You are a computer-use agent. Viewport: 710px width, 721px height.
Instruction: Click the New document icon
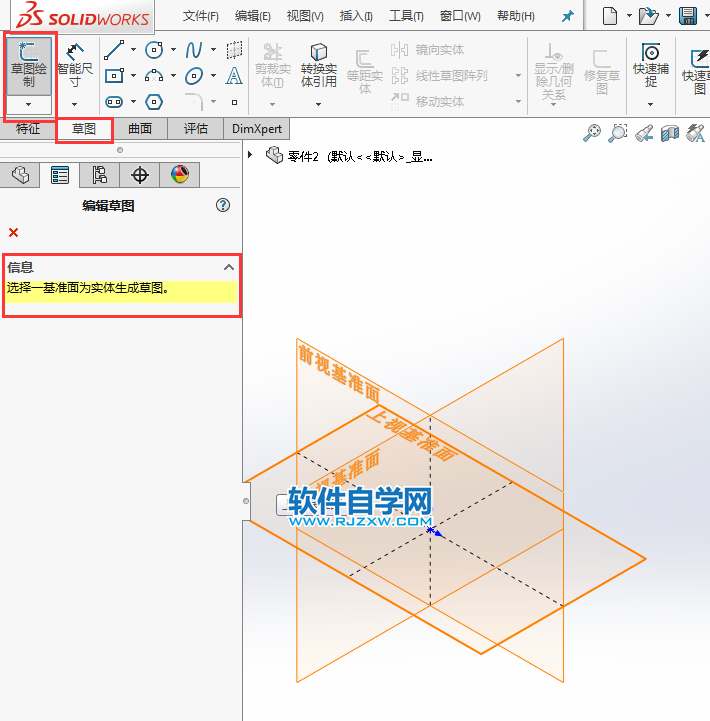[x=610, y=16]
